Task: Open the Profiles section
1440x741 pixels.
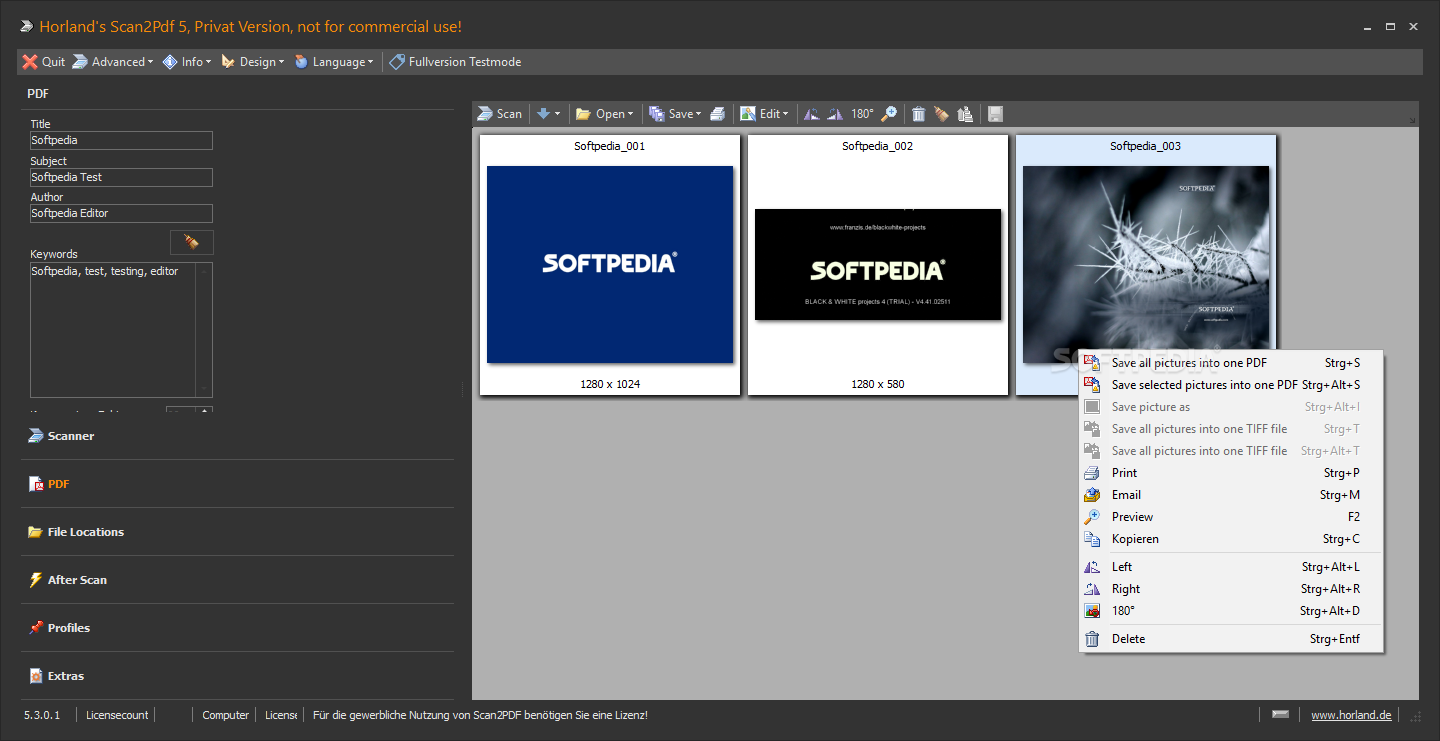Action: (237, 628)
